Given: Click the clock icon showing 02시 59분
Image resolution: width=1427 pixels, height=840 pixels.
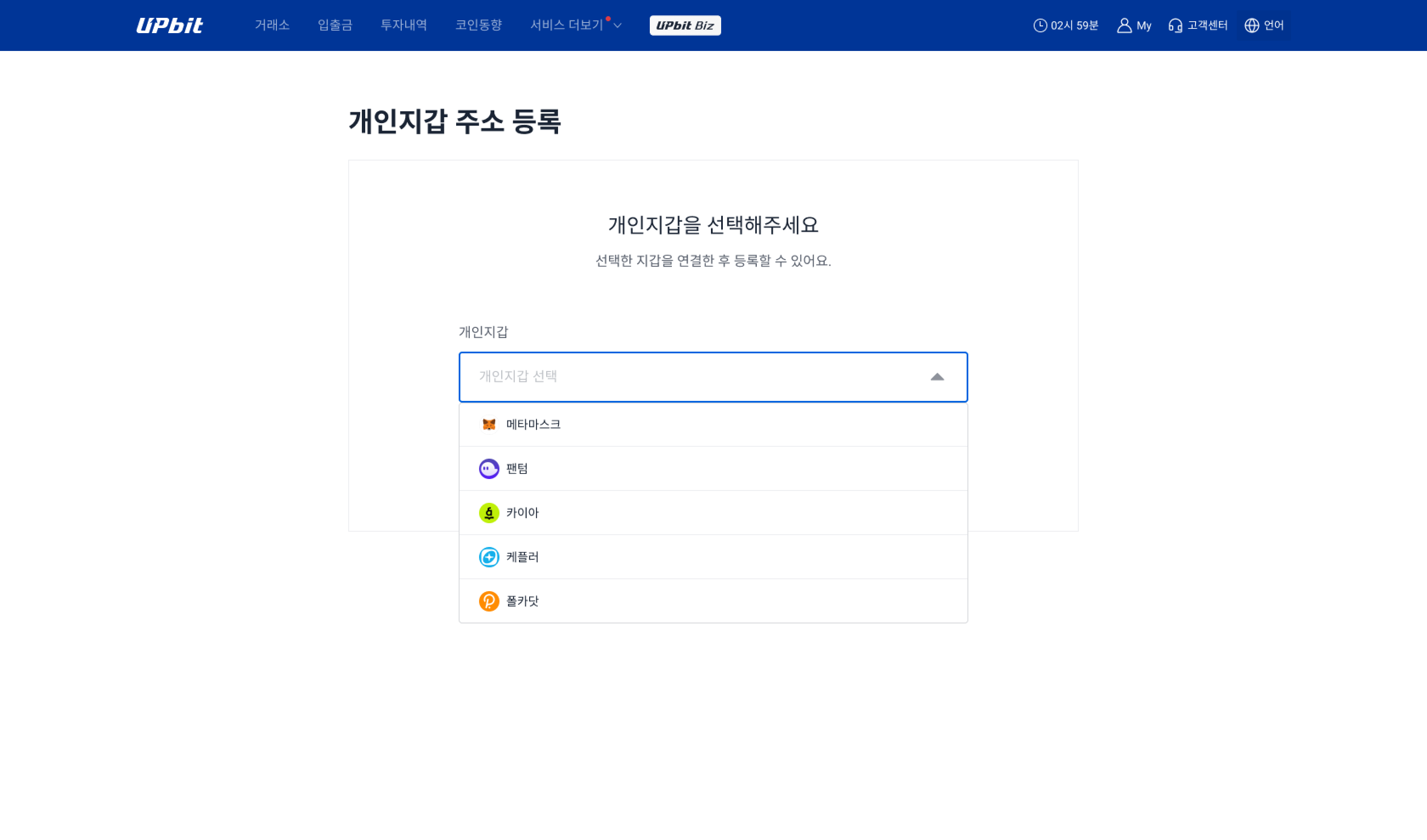Looking at the screenshot, I should point(1041,25).
